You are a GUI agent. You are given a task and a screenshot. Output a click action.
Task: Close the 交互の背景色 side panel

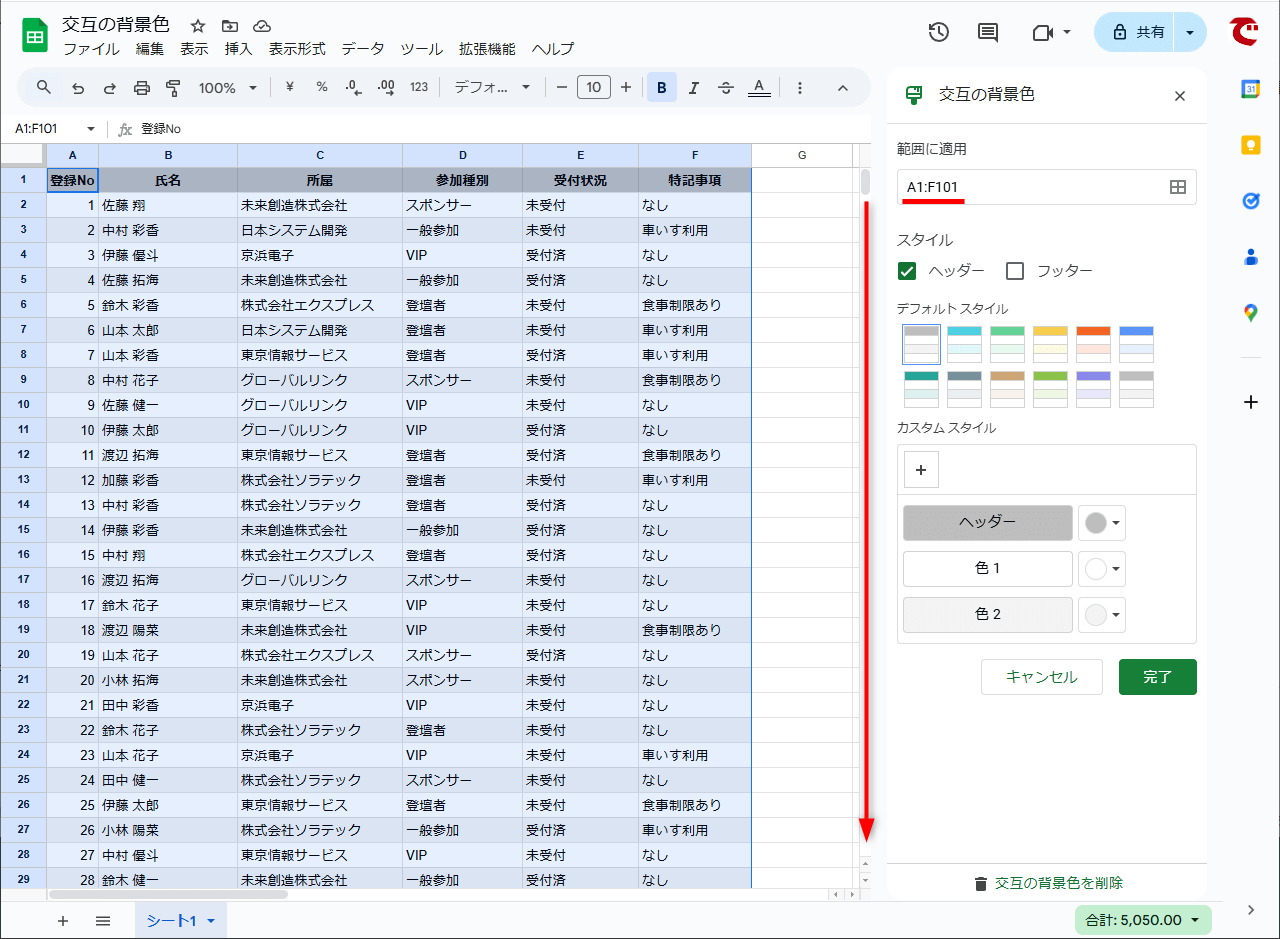point(1180,96)
